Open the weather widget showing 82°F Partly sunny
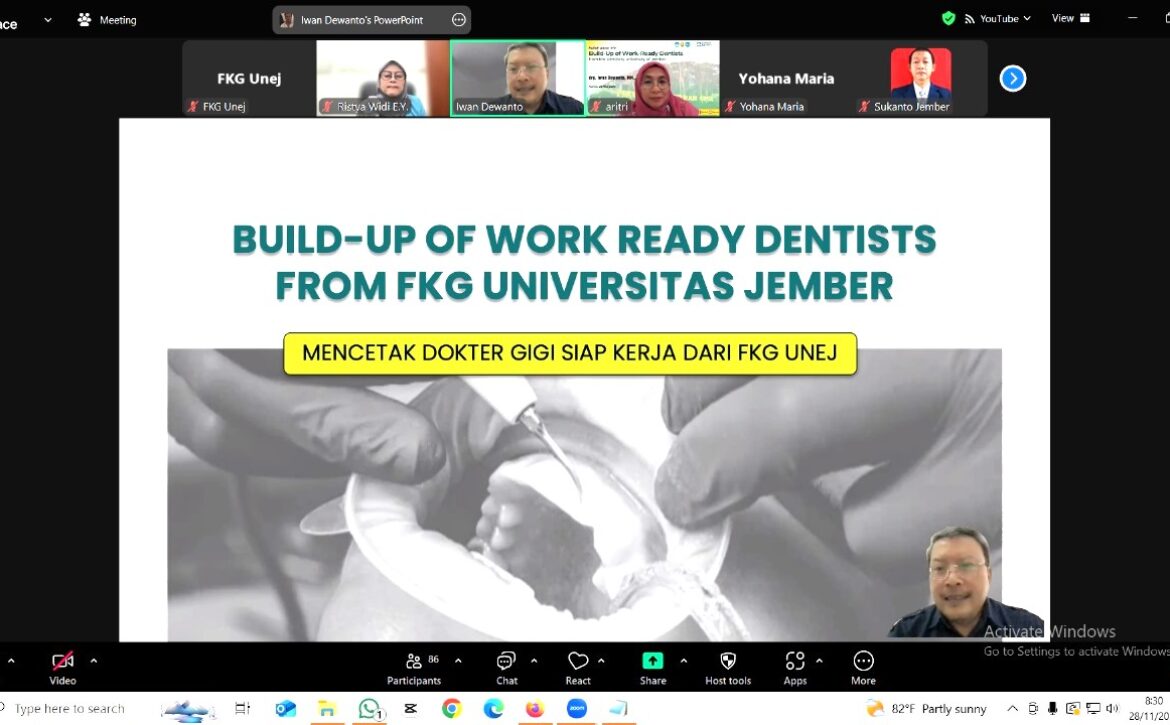The image size is (1170, 725). tap(926, 709)
